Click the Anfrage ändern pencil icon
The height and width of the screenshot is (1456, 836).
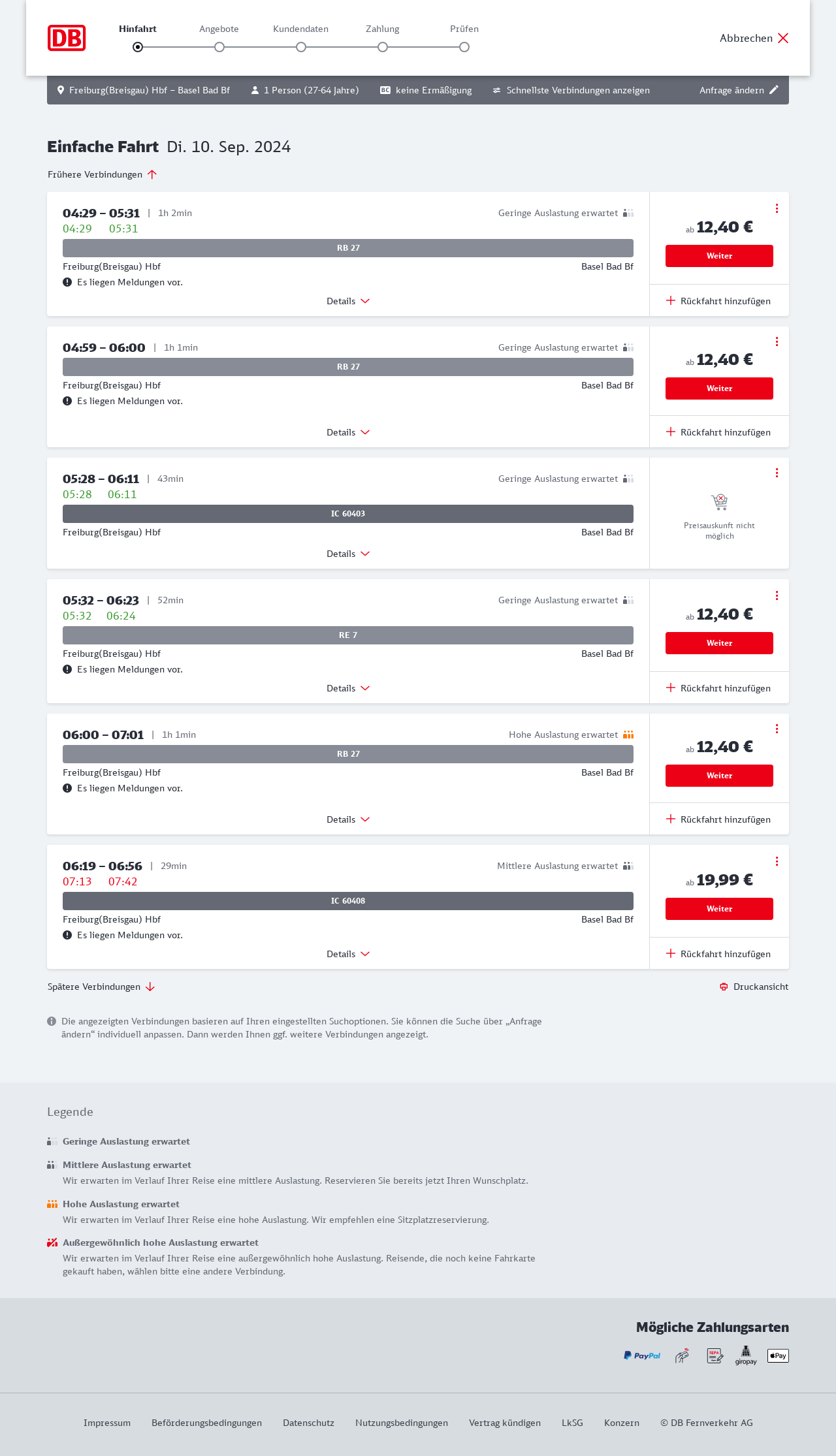(x=774, y=90)
